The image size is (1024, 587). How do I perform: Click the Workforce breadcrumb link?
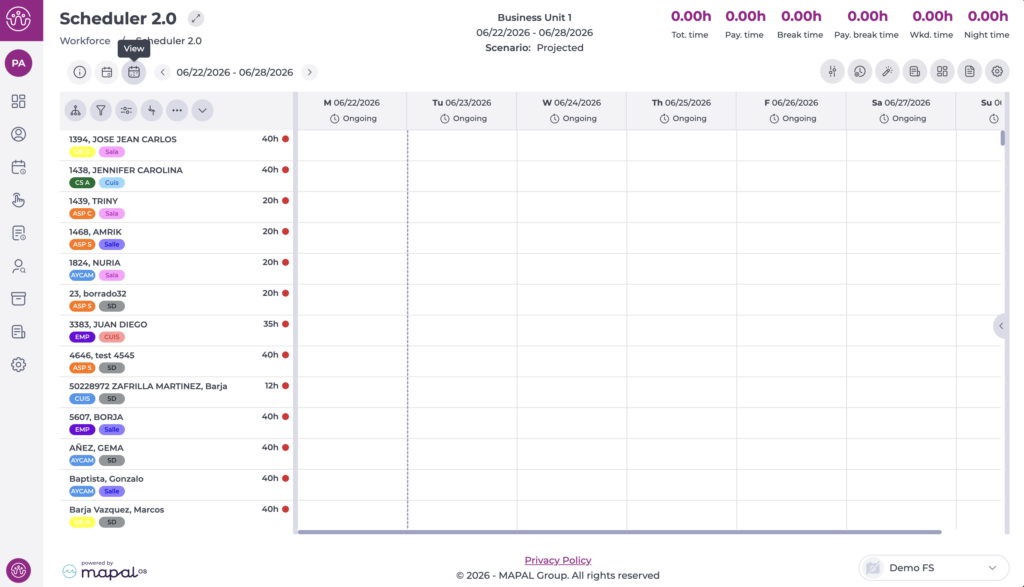tap(85, 40)
